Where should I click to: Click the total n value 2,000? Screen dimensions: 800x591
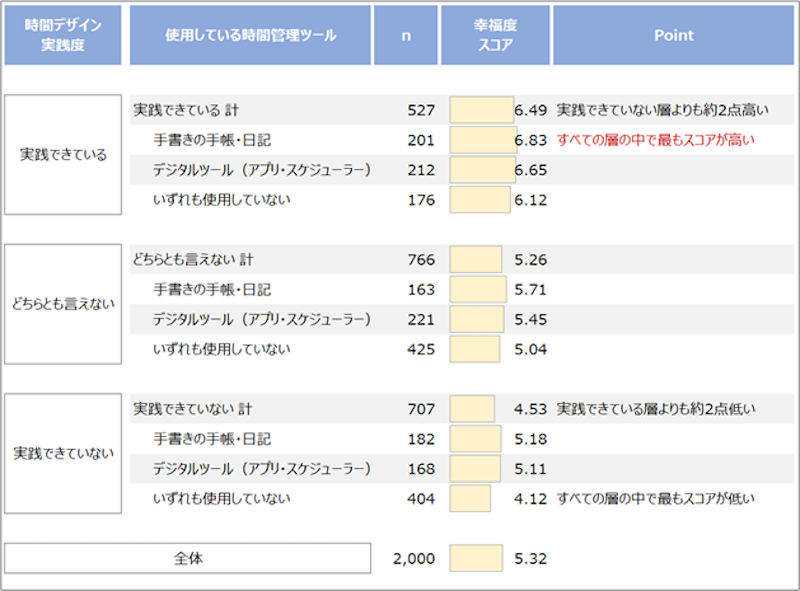coord(414,558)
